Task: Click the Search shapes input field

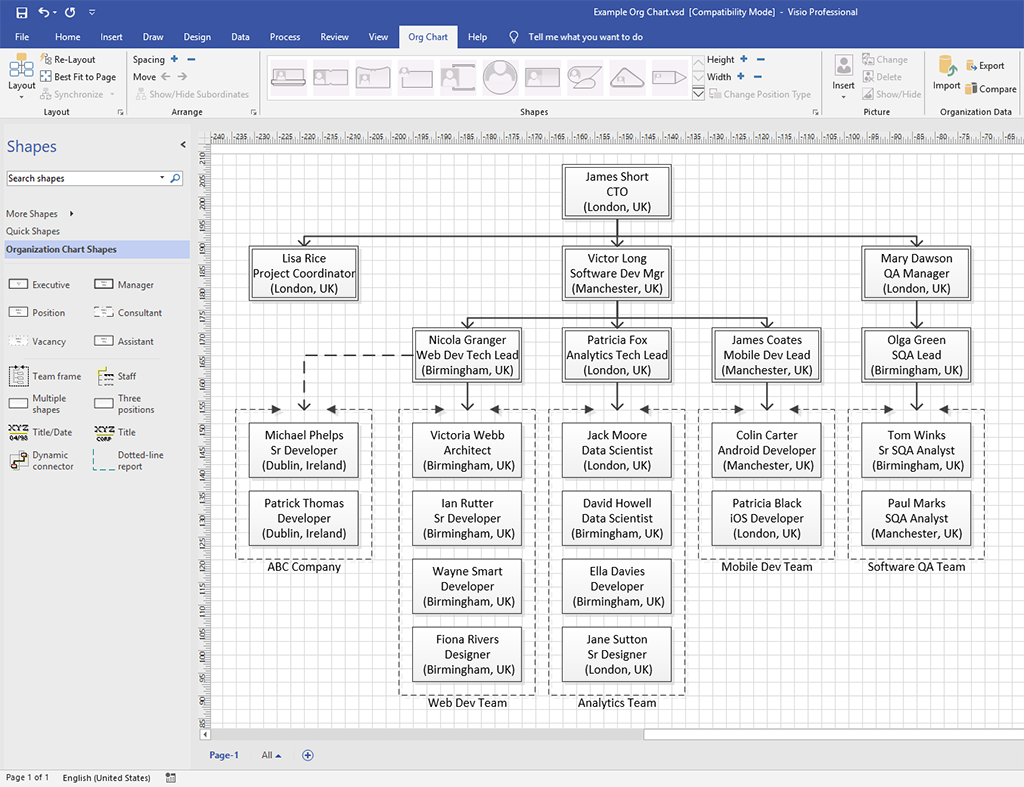Action: (x=82, y=178)
